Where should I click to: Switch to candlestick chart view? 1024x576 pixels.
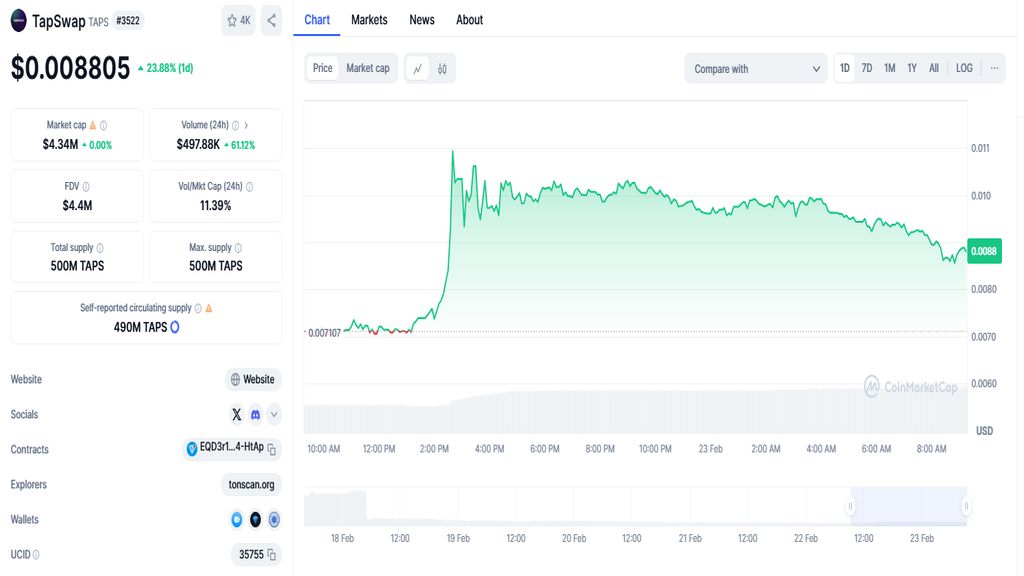pos(442,69)
